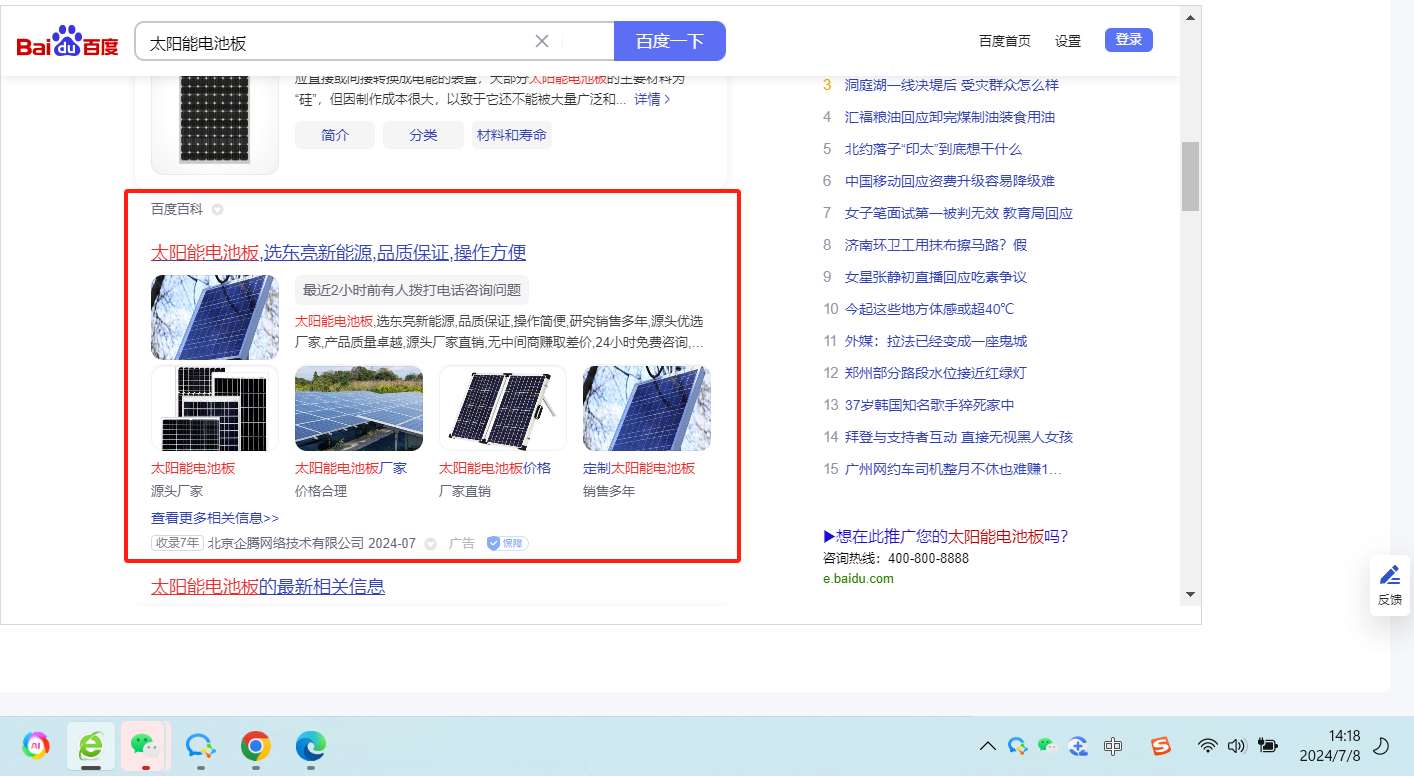
Task: Open the 360 browser from the taskbar
Action: 91,745
